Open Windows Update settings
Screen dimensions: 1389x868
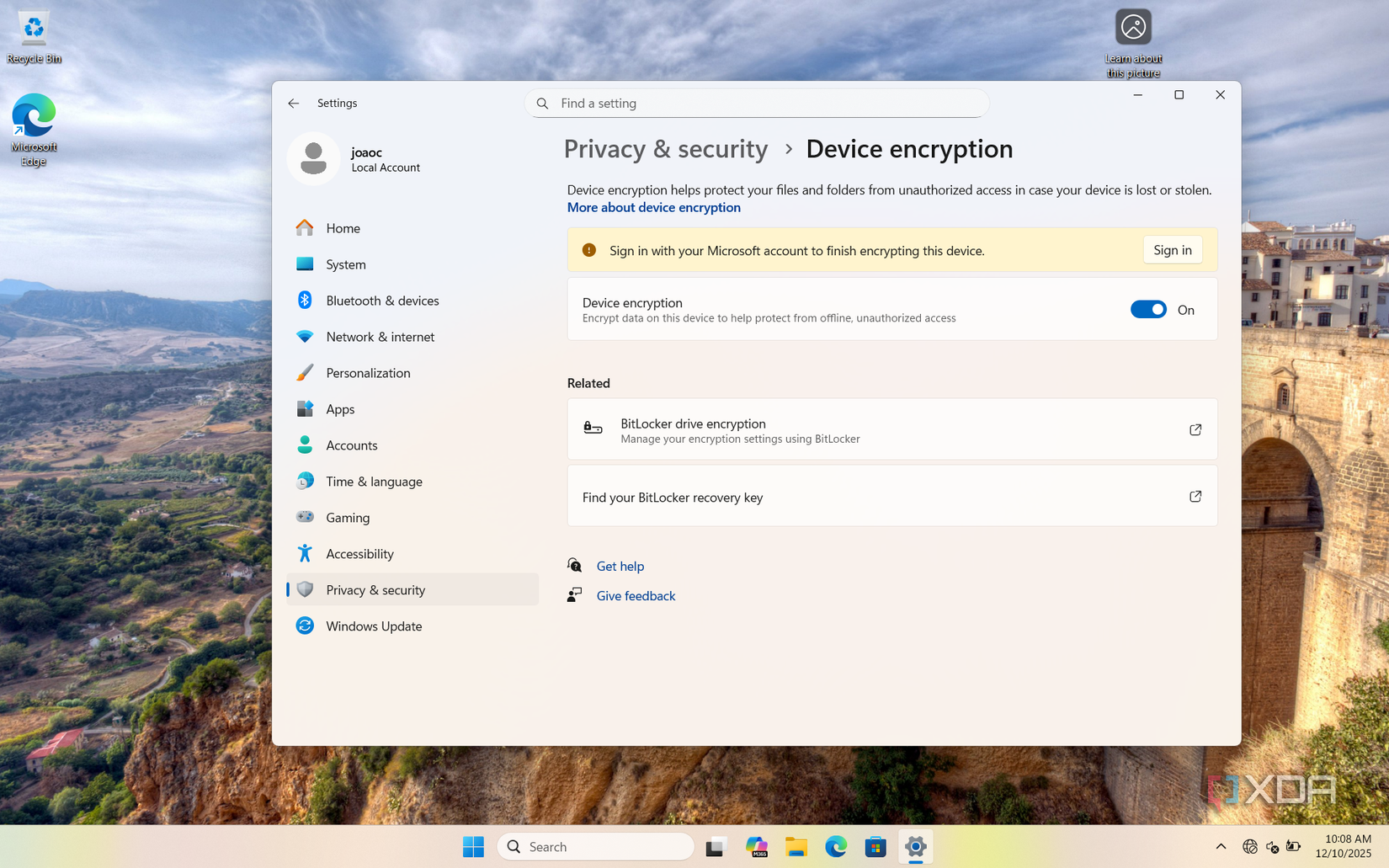click(x=374, y=626)
